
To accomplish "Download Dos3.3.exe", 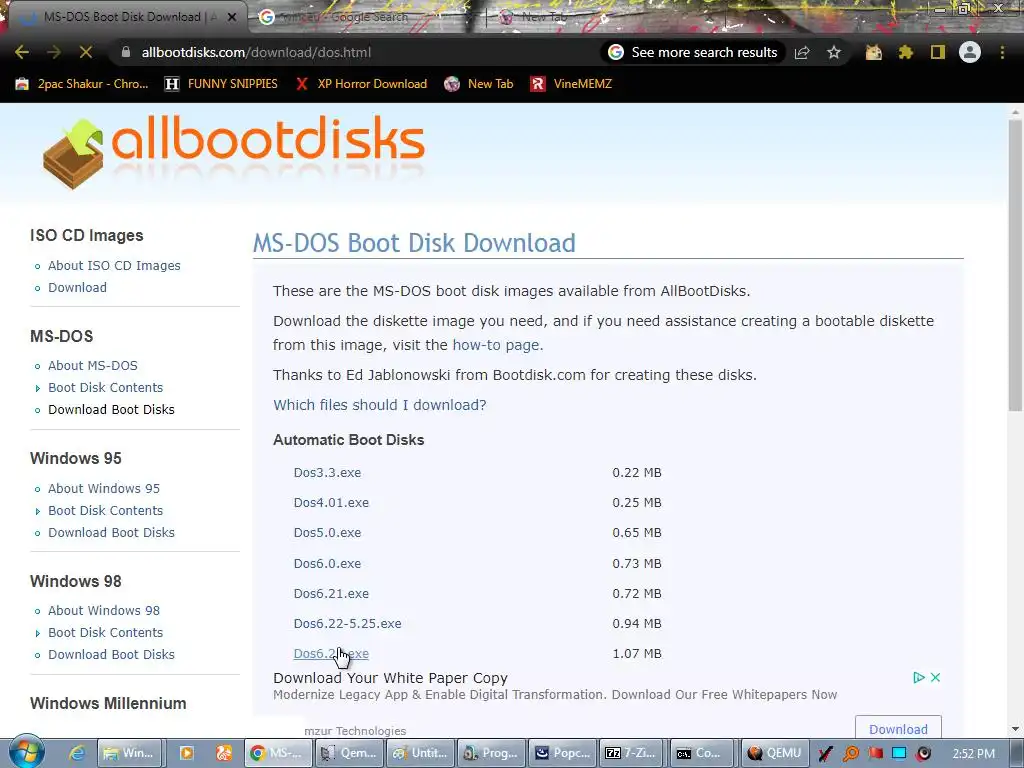I will point(327,472).
